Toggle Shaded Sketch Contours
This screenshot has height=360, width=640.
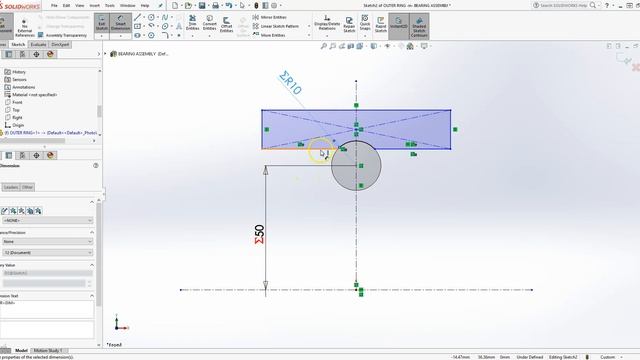click(419, 27)
